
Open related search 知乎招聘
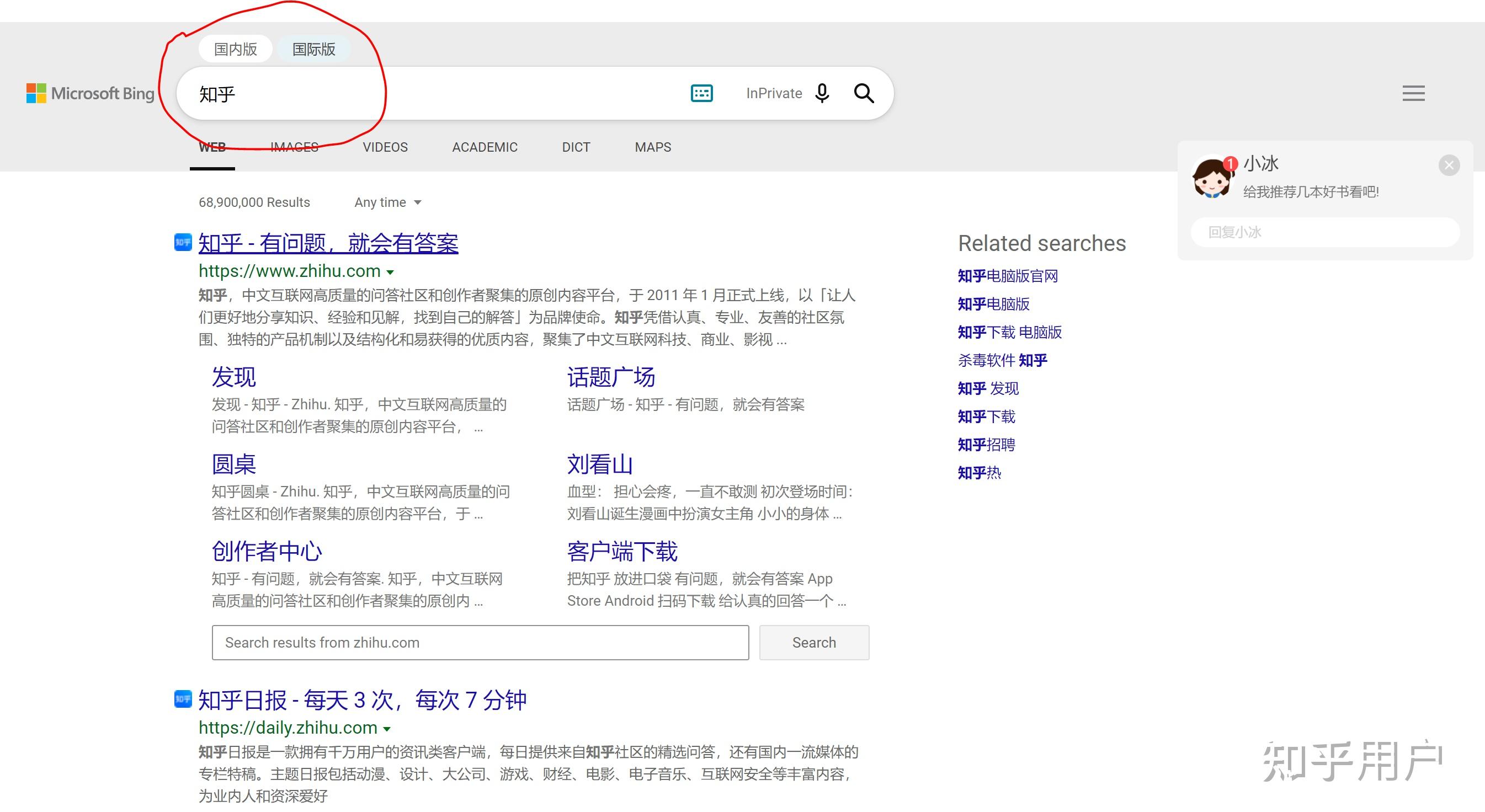pyautogui.click(x=986, y=445)
